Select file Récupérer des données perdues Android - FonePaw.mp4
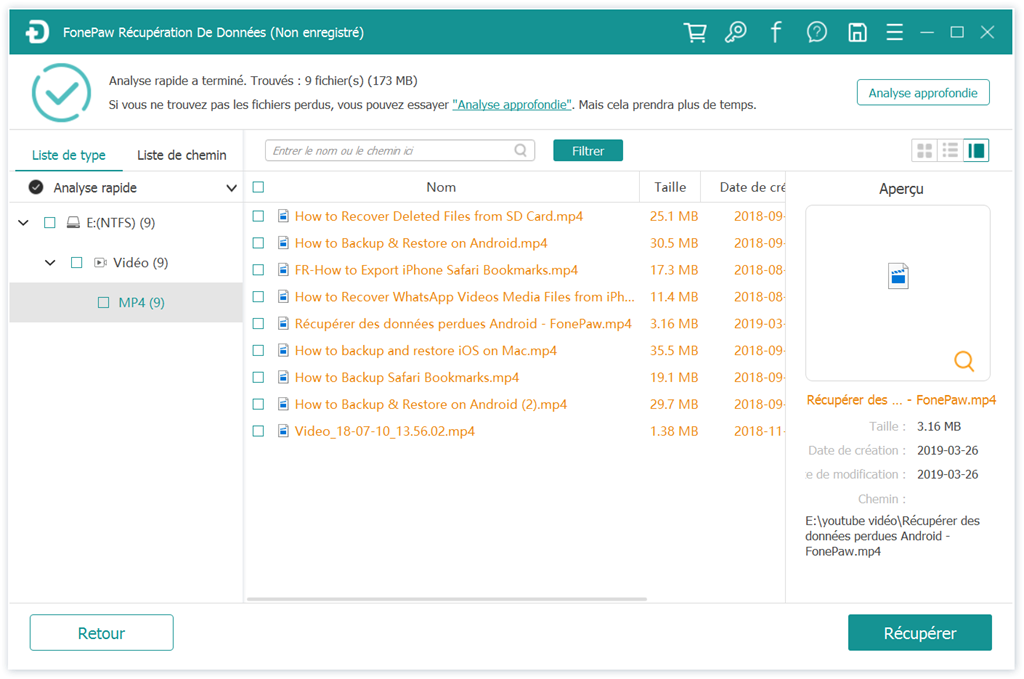 [463, 324]
